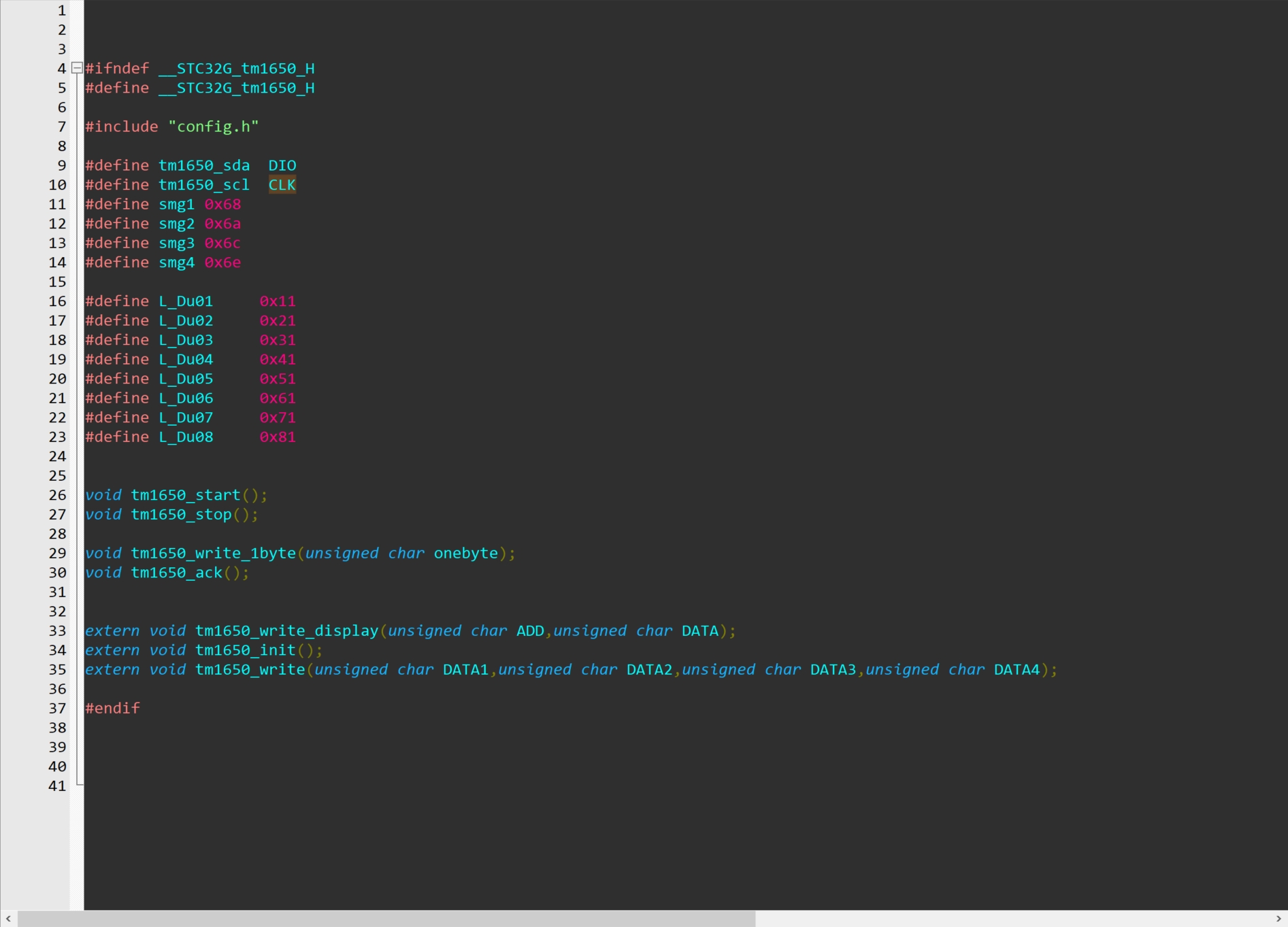Viewport: 1288px width, 927px height.
Task: Click the tm1650_start function name
Action: pyautogui.click(x=185, y=495)
